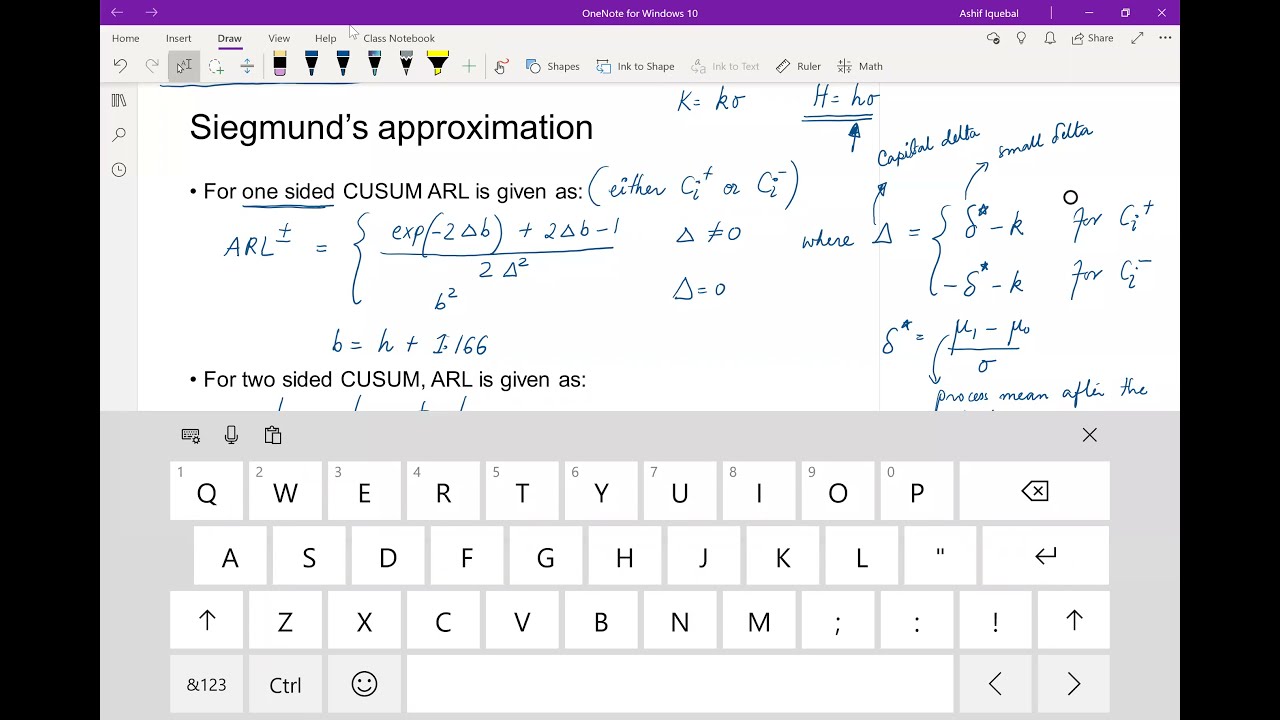Activate the Insert Space tool

pos(247,66)
